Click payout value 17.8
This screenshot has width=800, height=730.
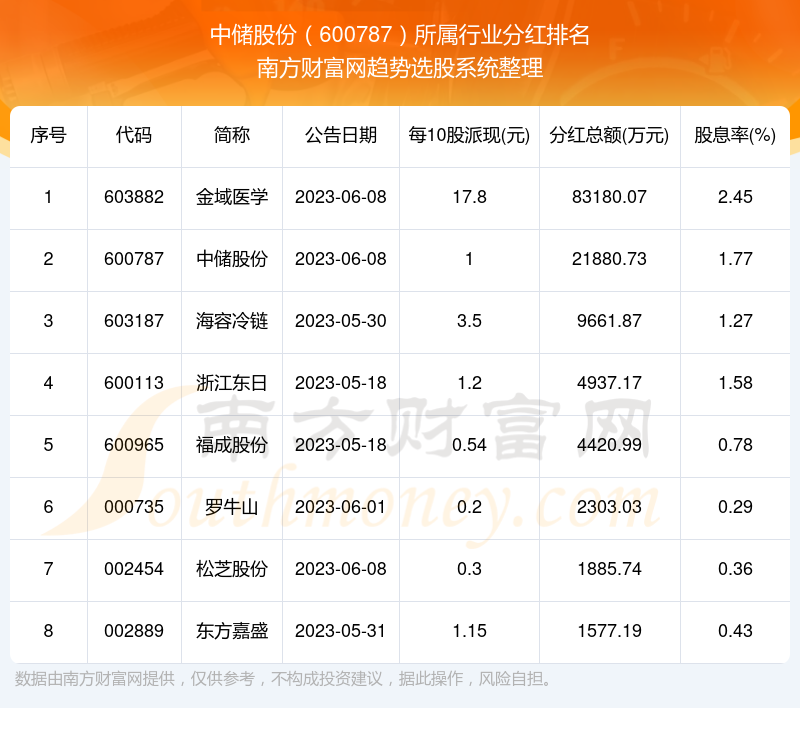[x=469, y=197]
